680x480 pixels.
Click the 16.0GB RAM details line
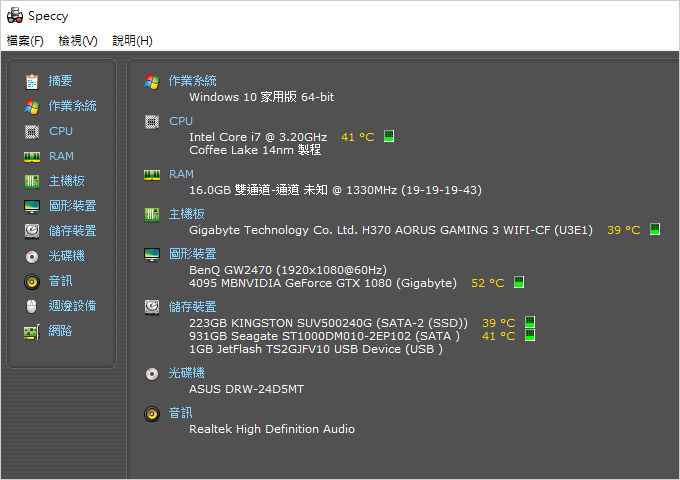(x=335, y=190)
